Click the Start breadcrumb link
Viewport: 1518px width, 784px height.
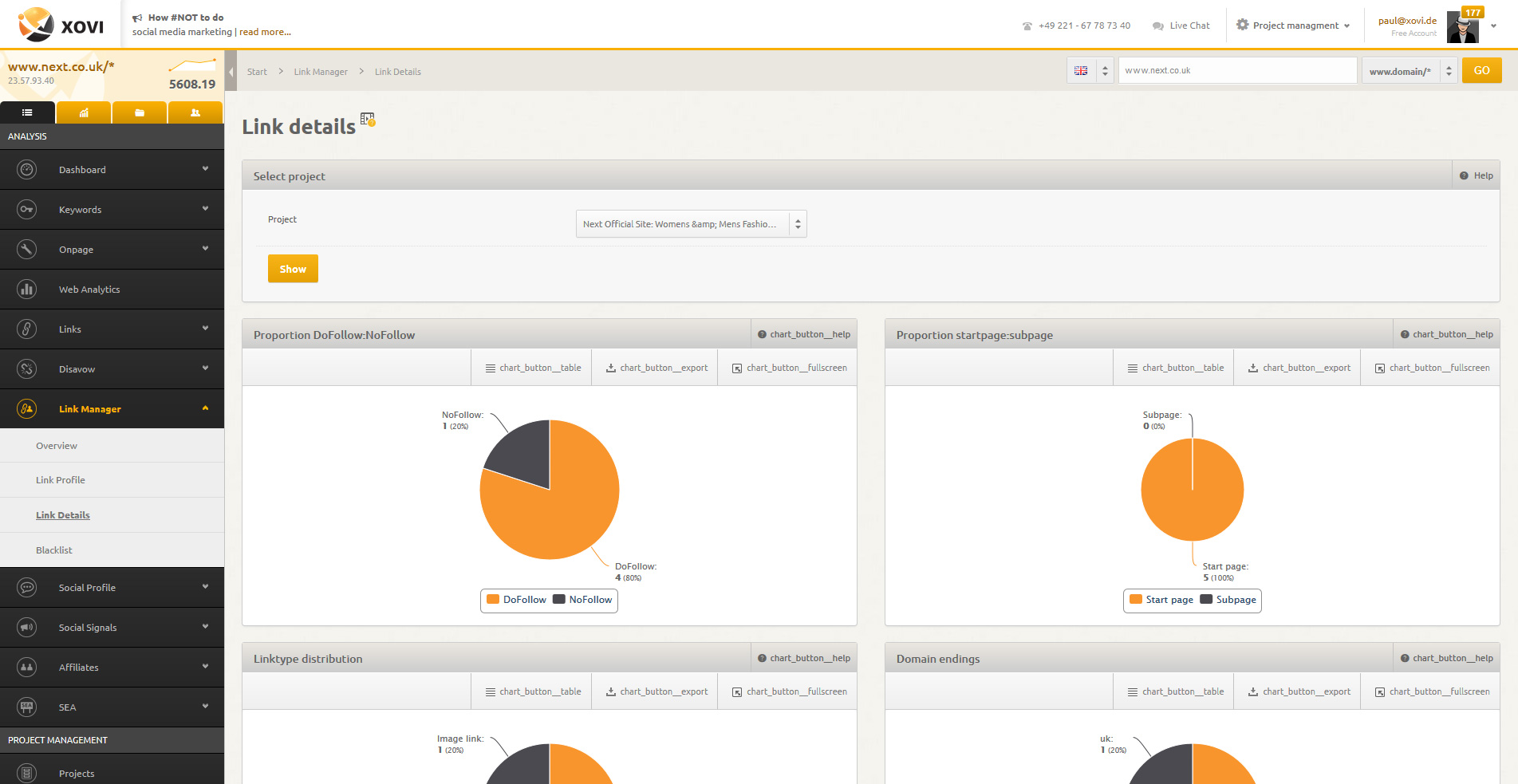pyautogui.click(x=257, y=72)
